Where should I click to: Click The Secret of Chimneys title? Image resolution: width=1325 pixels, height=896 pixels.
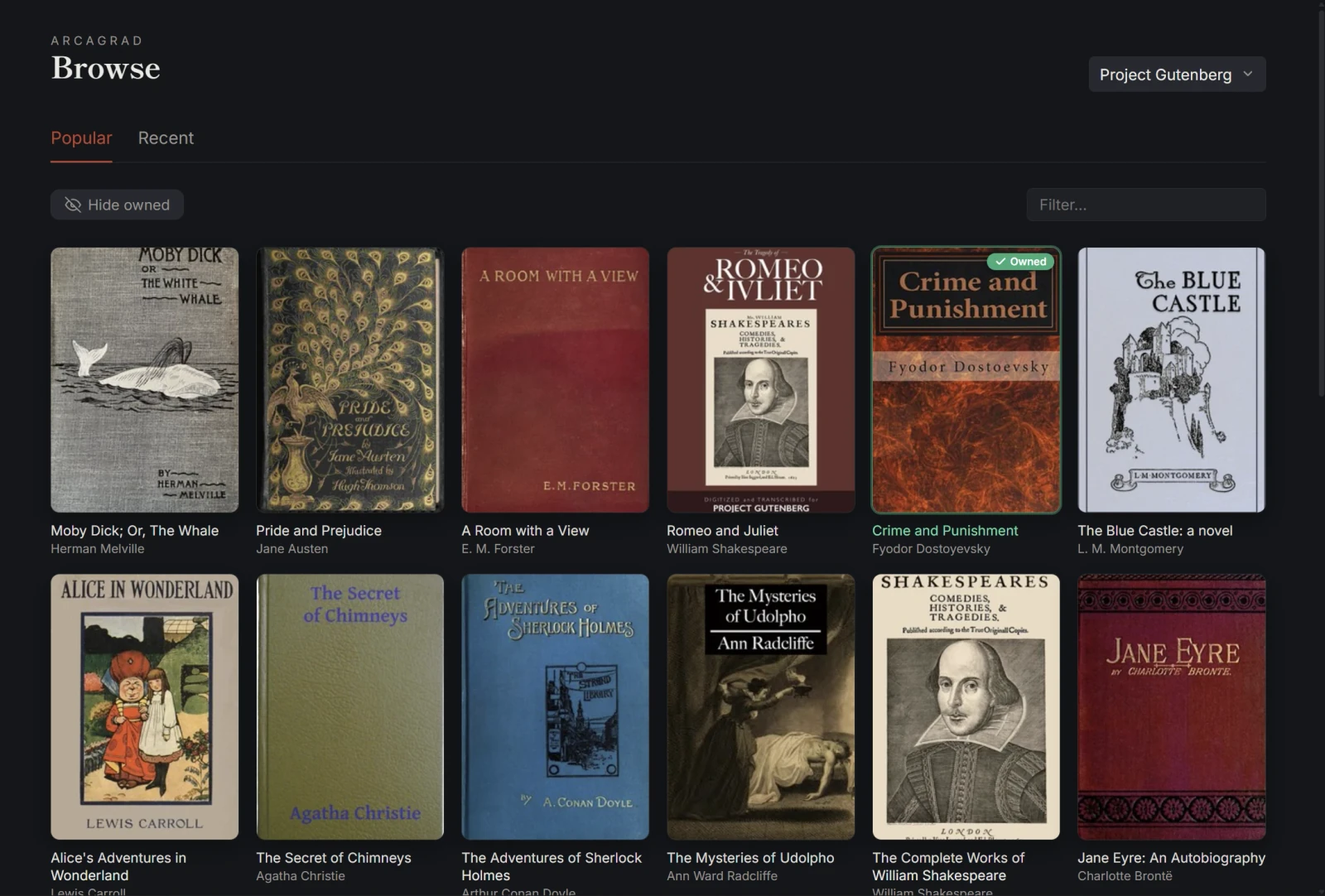(334, 858)
